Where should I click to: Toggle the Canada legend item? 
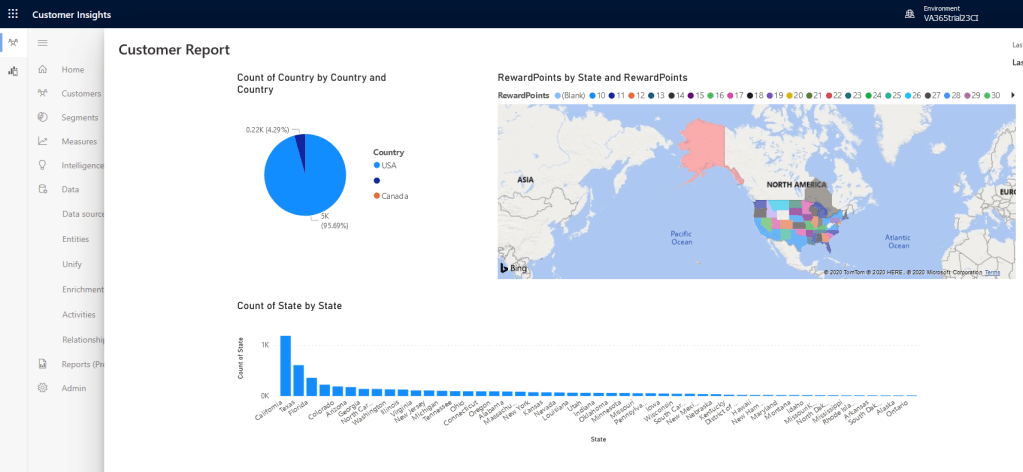point(394,196)
